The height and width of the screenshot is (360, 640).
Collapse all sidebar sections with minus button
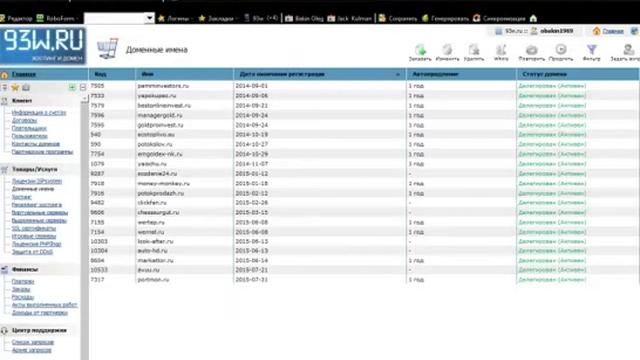[x=83, y=87]
